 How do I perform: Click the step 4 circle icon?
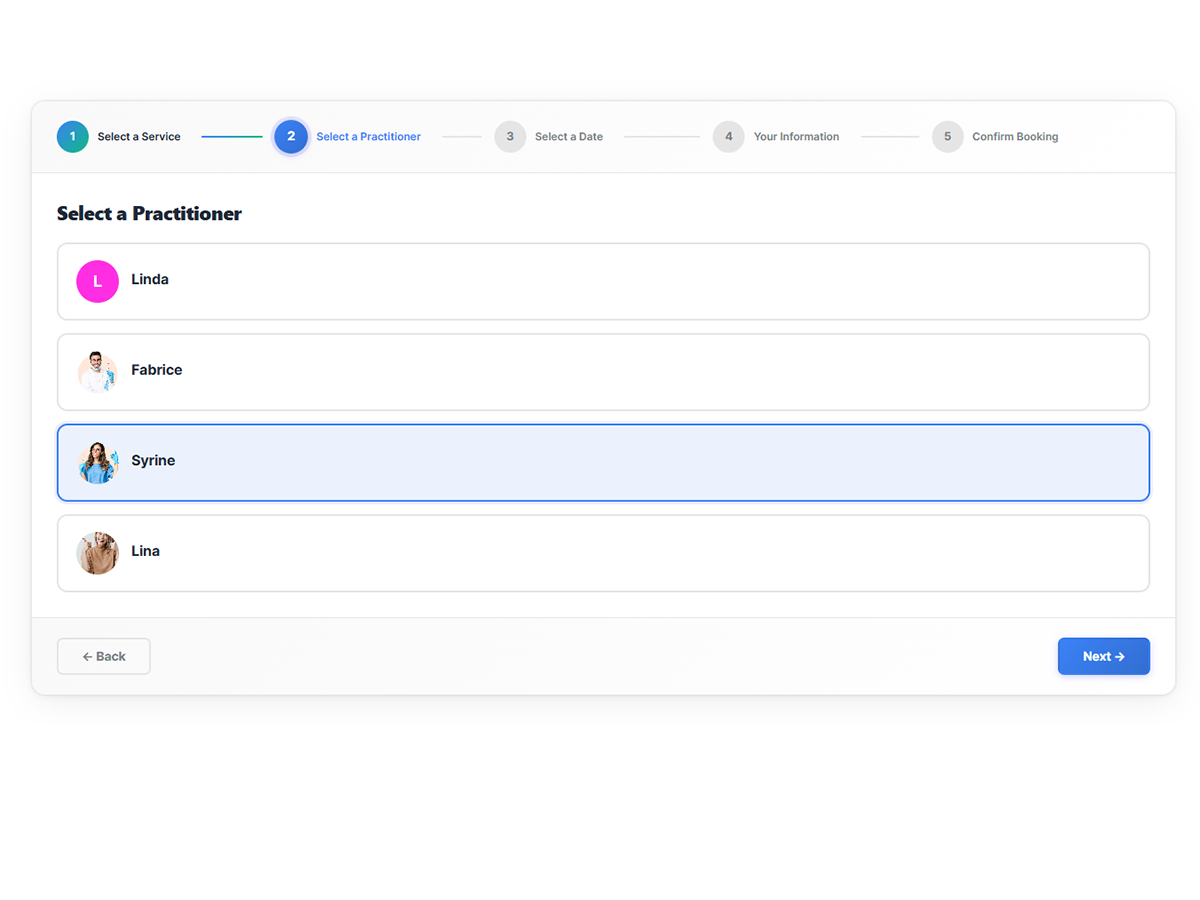tap(728, 137)
